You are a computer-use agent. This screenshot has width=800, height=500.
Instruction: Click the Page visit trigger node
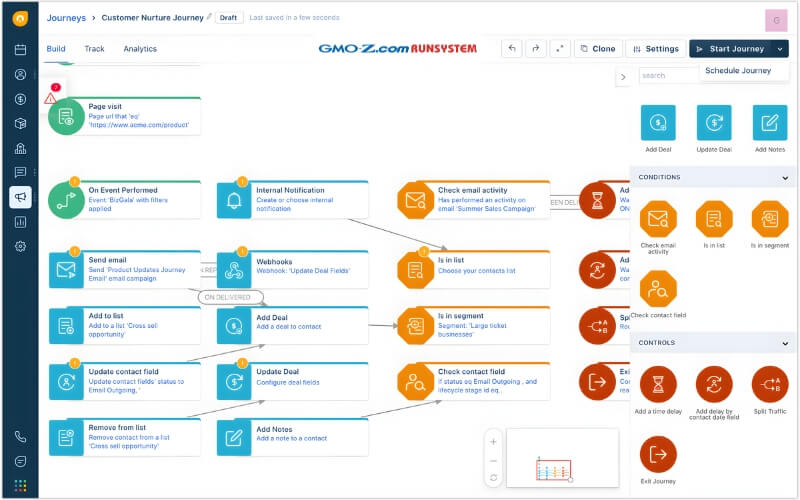[x=125, y=116]
